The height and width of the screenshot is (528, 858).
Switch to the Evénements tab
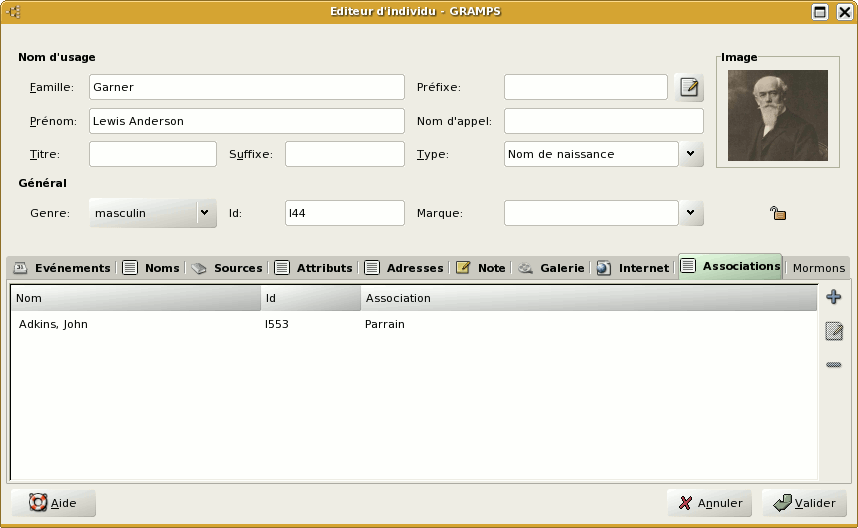tap(62, 268)
